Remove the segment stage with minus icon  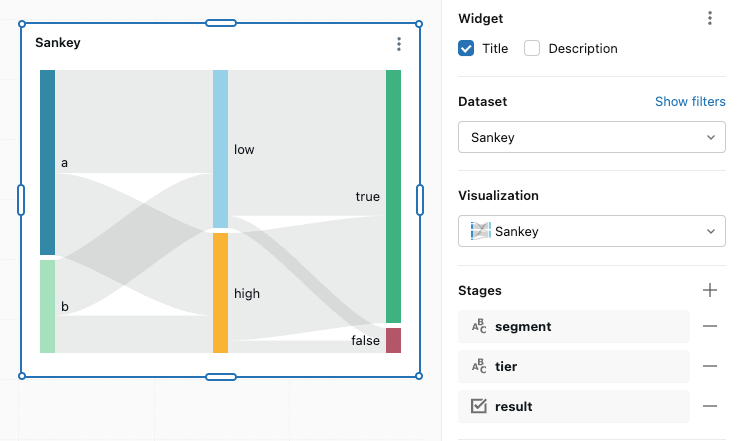point(710,326)
